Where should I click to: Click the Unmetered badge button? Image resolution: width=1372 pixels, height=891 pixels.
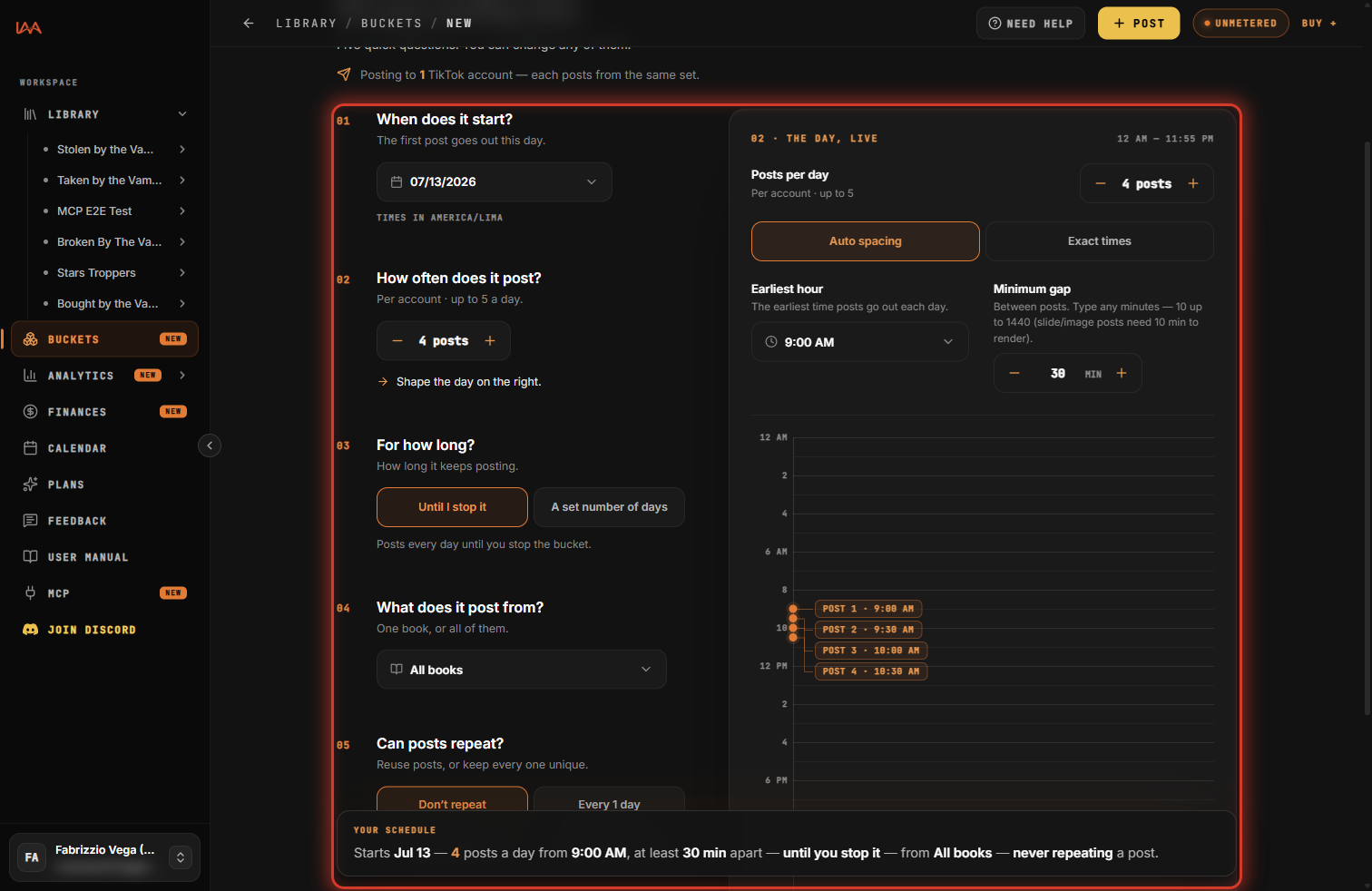pos(1240,24)
